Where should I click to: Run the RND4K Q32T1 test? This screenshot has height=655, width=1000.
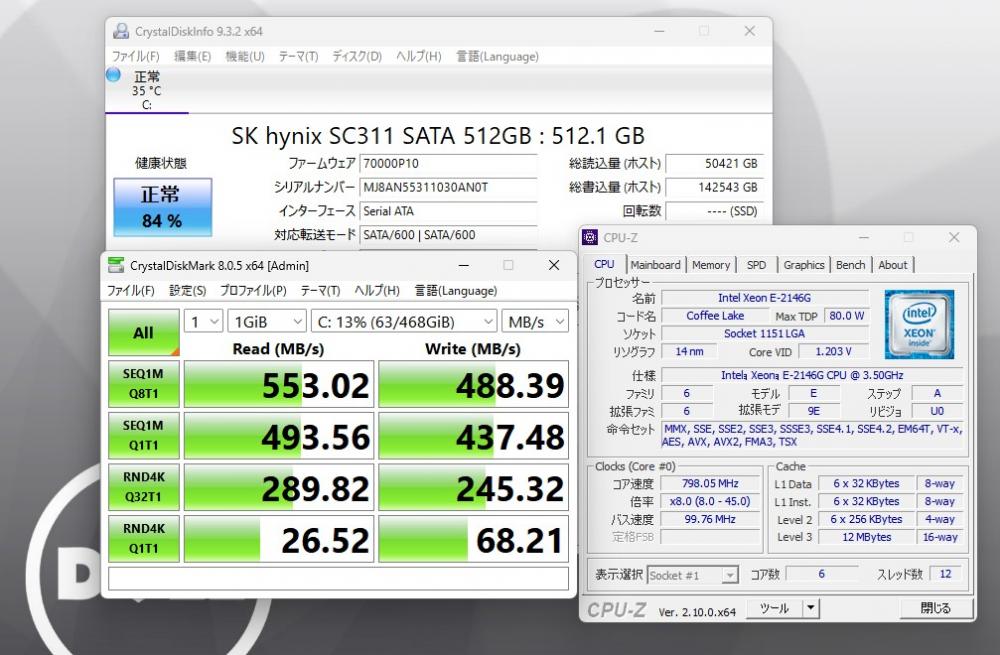coord(143,487)
